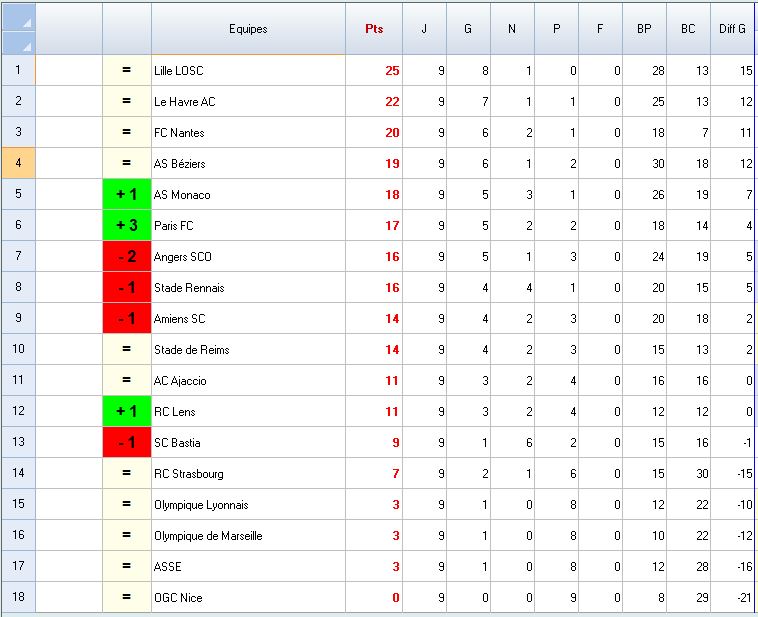
Task: Select the Equipes column header
Action: tap(248, 29)
